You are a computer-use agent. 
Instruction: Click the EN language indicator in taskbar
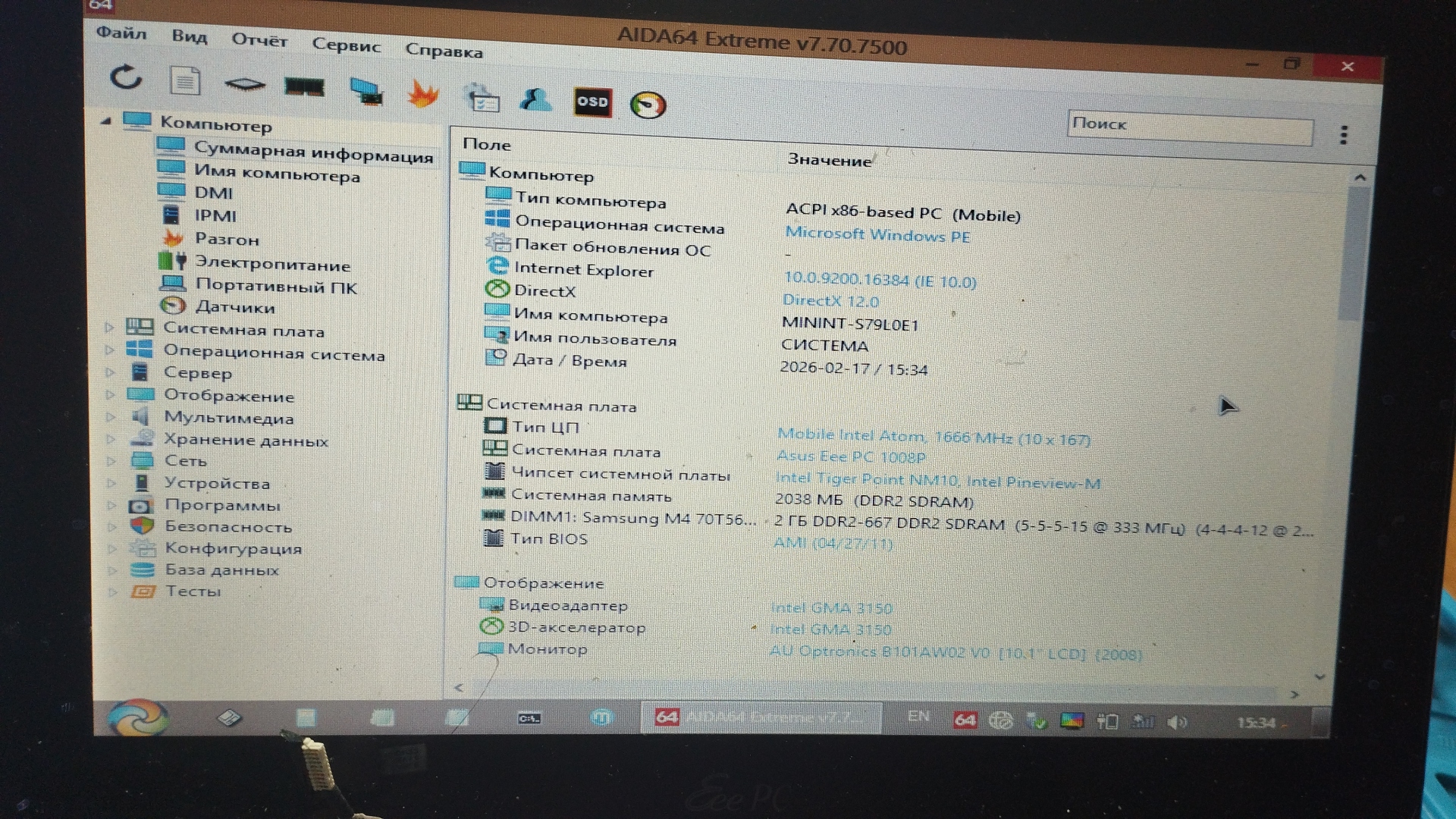(918, 716)
